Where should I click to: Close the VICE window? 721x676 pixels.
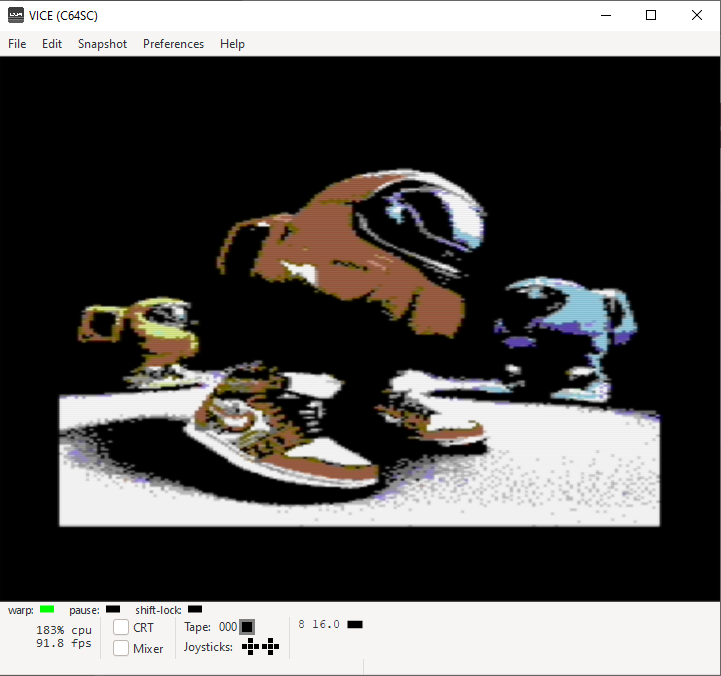coord(697,15)
